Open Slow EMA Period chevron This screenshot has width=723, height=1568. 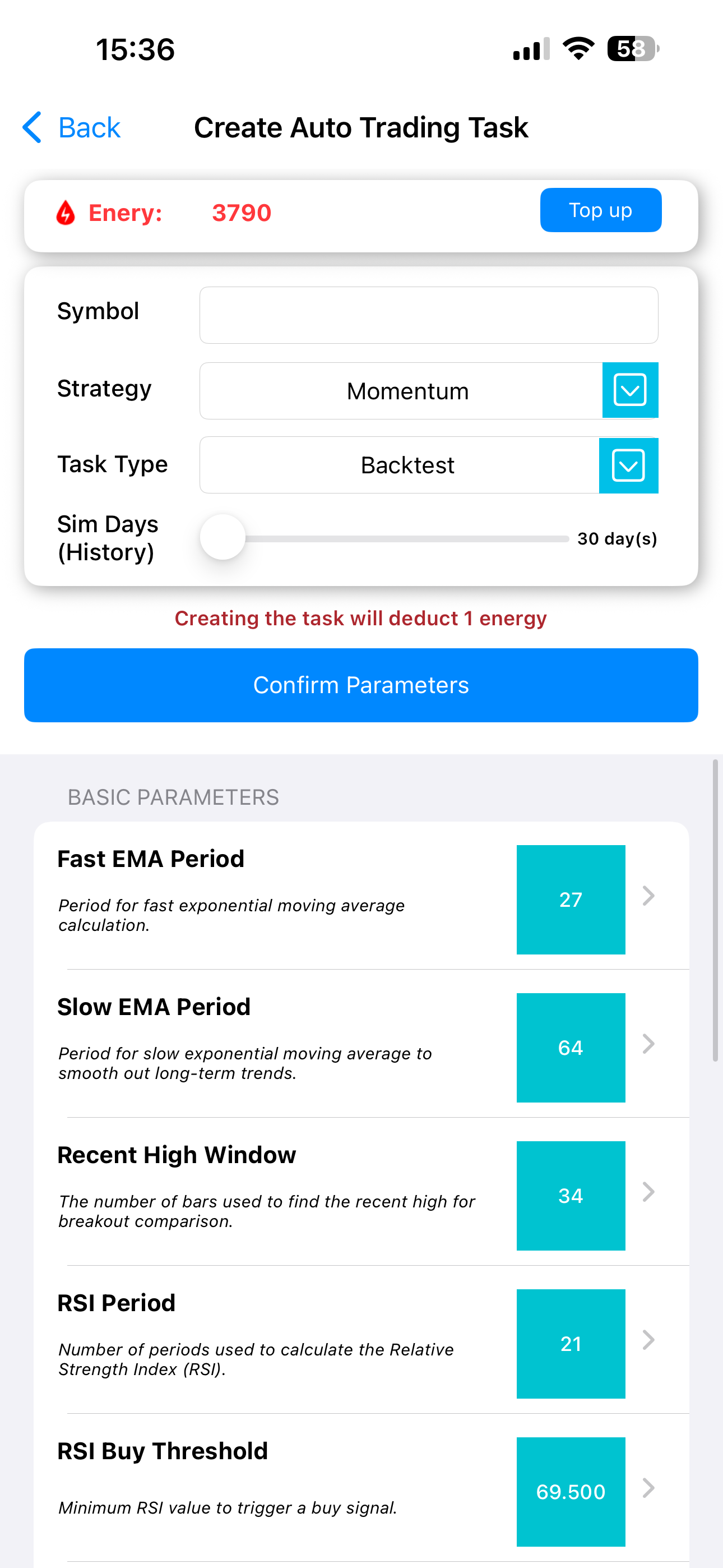pyautogui.click(x=649, y=1044)
